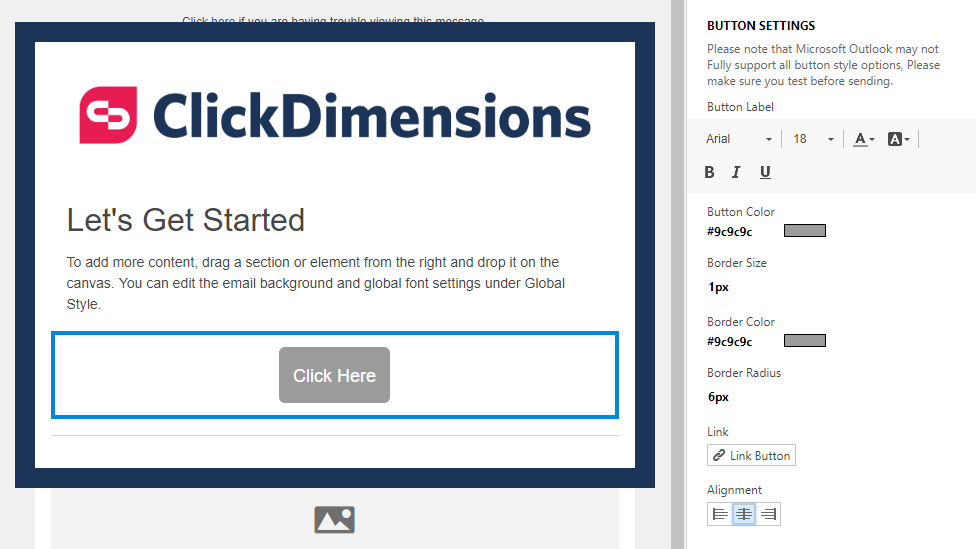The image size is (976, 549).
Task: Open the Arial font family dropdown
Action: (739, 139)
